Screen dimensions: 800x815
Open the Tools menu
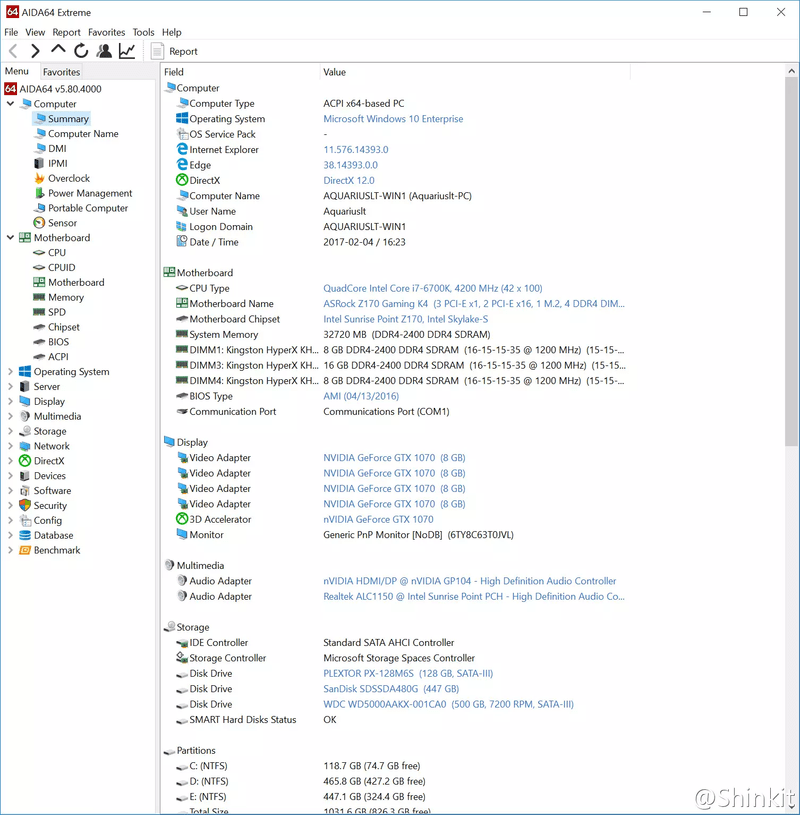(x=143, y=32)
